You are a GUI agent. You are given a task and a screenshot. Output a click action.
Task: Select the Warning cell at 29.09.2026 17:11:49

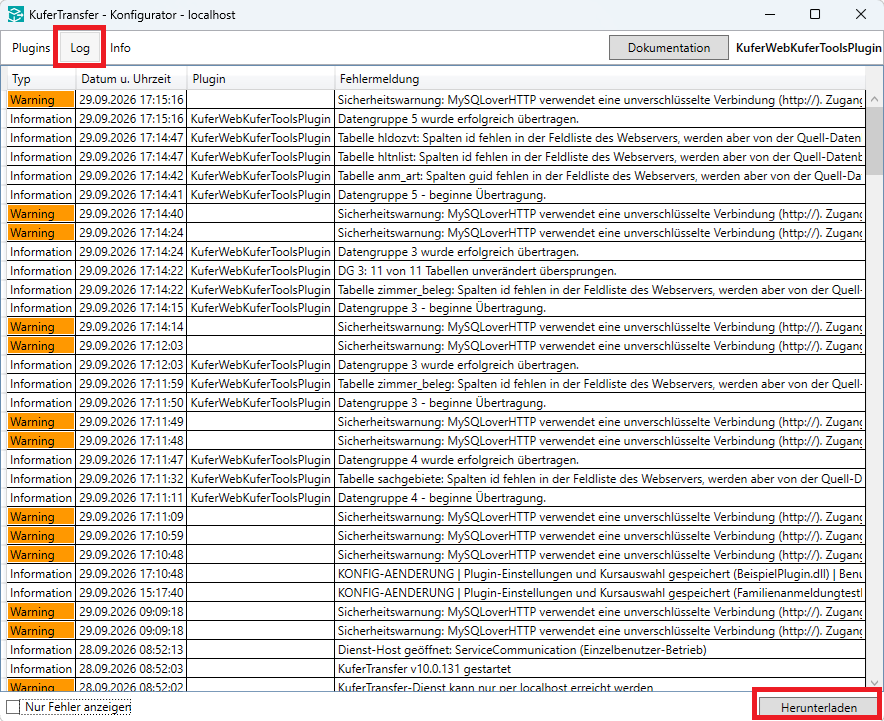[41, 422]
